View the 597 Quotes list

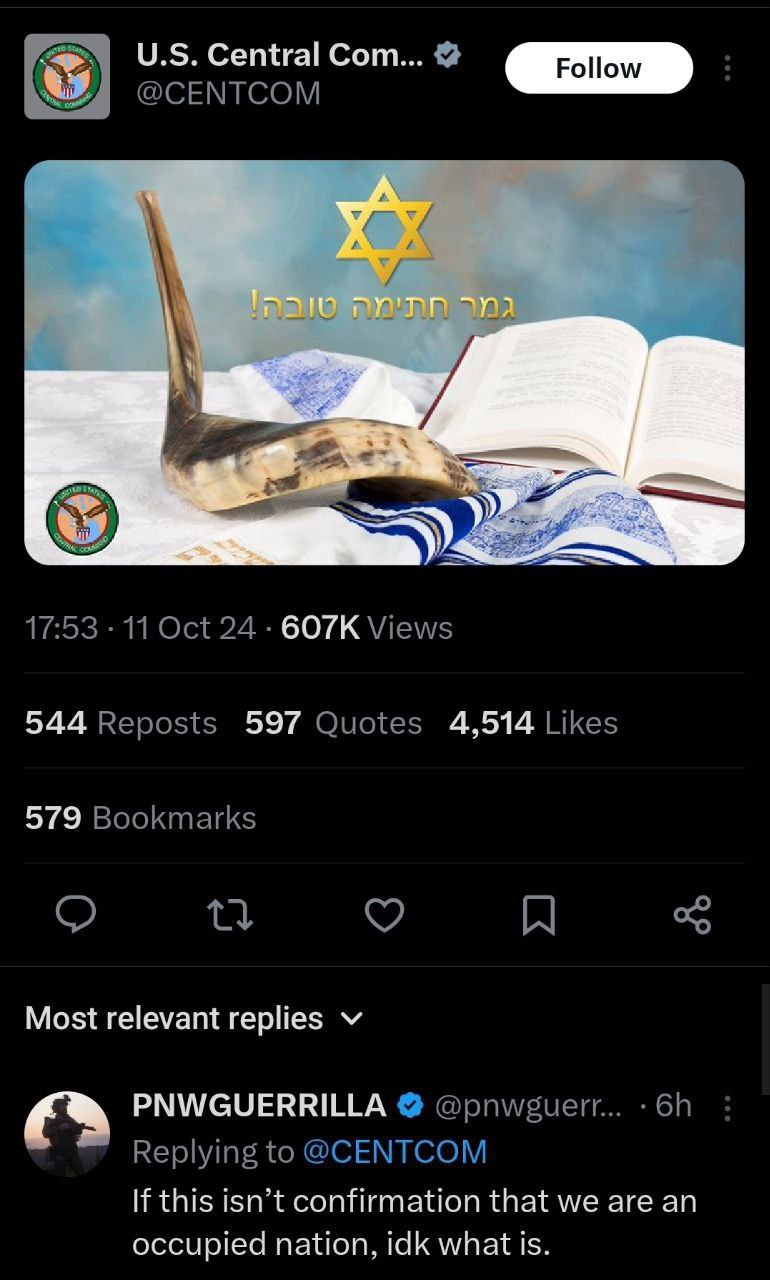tap(333, 722)
